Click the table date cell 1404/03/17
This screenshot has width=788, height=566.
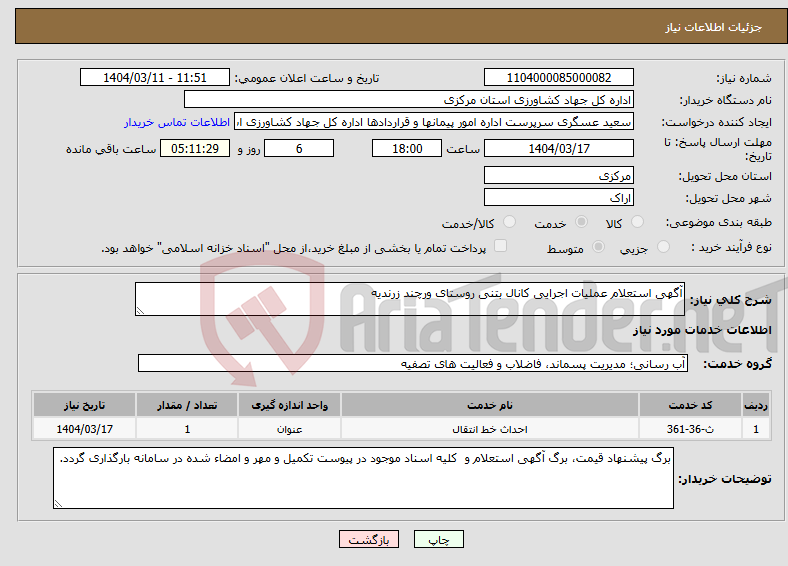click(84, 429)
